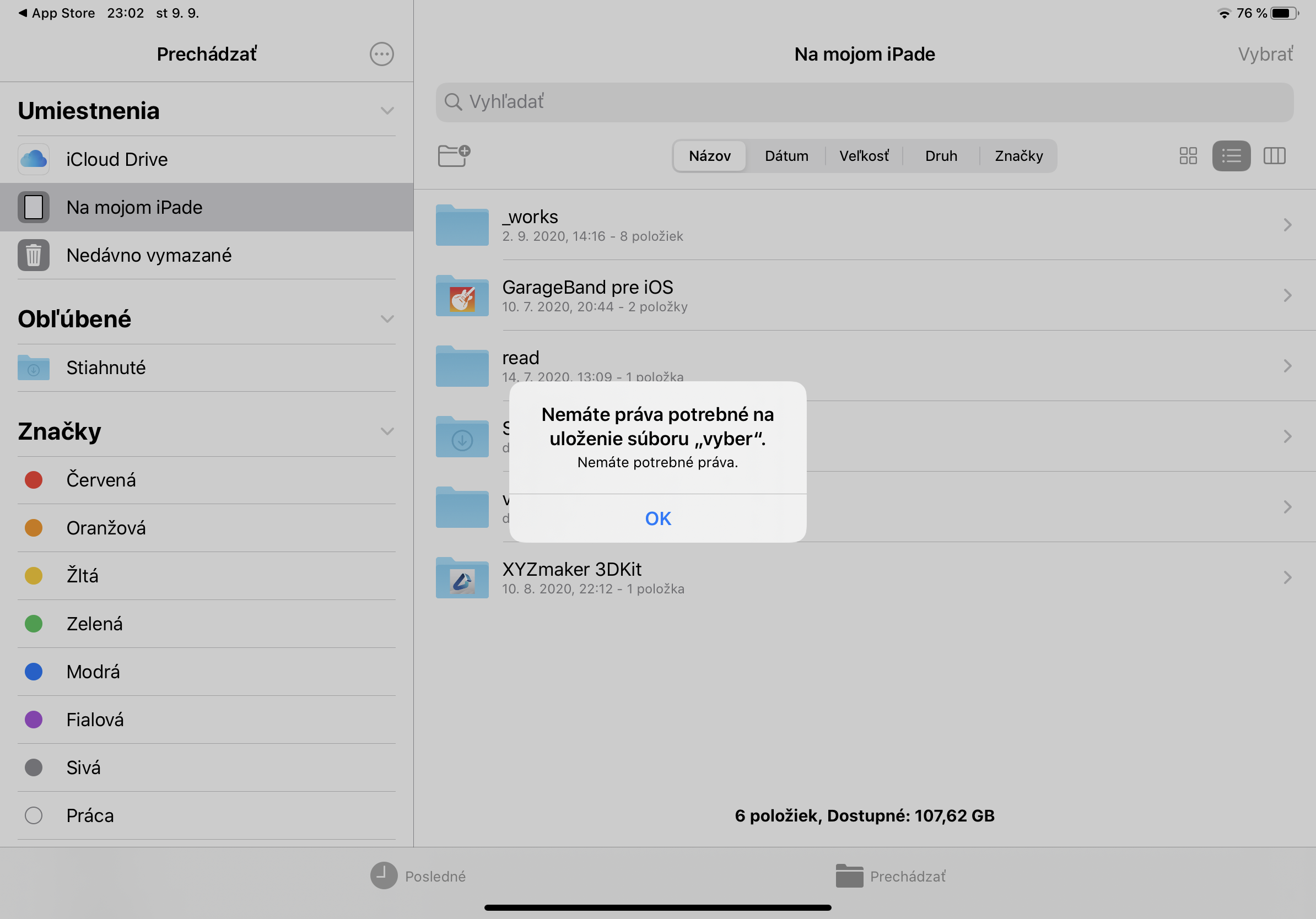
Task: Select the list view toggle
Action: [1231, 155]
